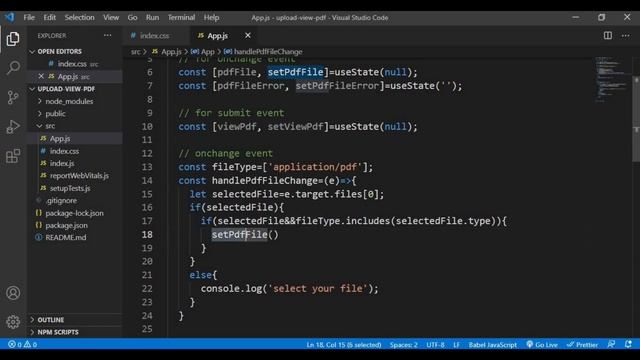
Task: Open the Help menu
Action: tap(211, 18)
